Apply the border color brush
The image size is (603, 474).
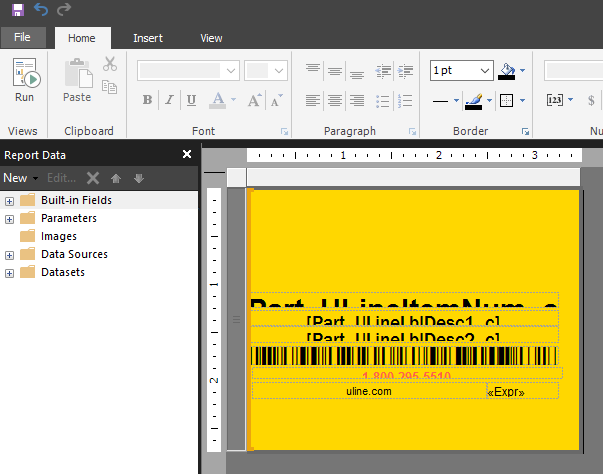point(473,101)
